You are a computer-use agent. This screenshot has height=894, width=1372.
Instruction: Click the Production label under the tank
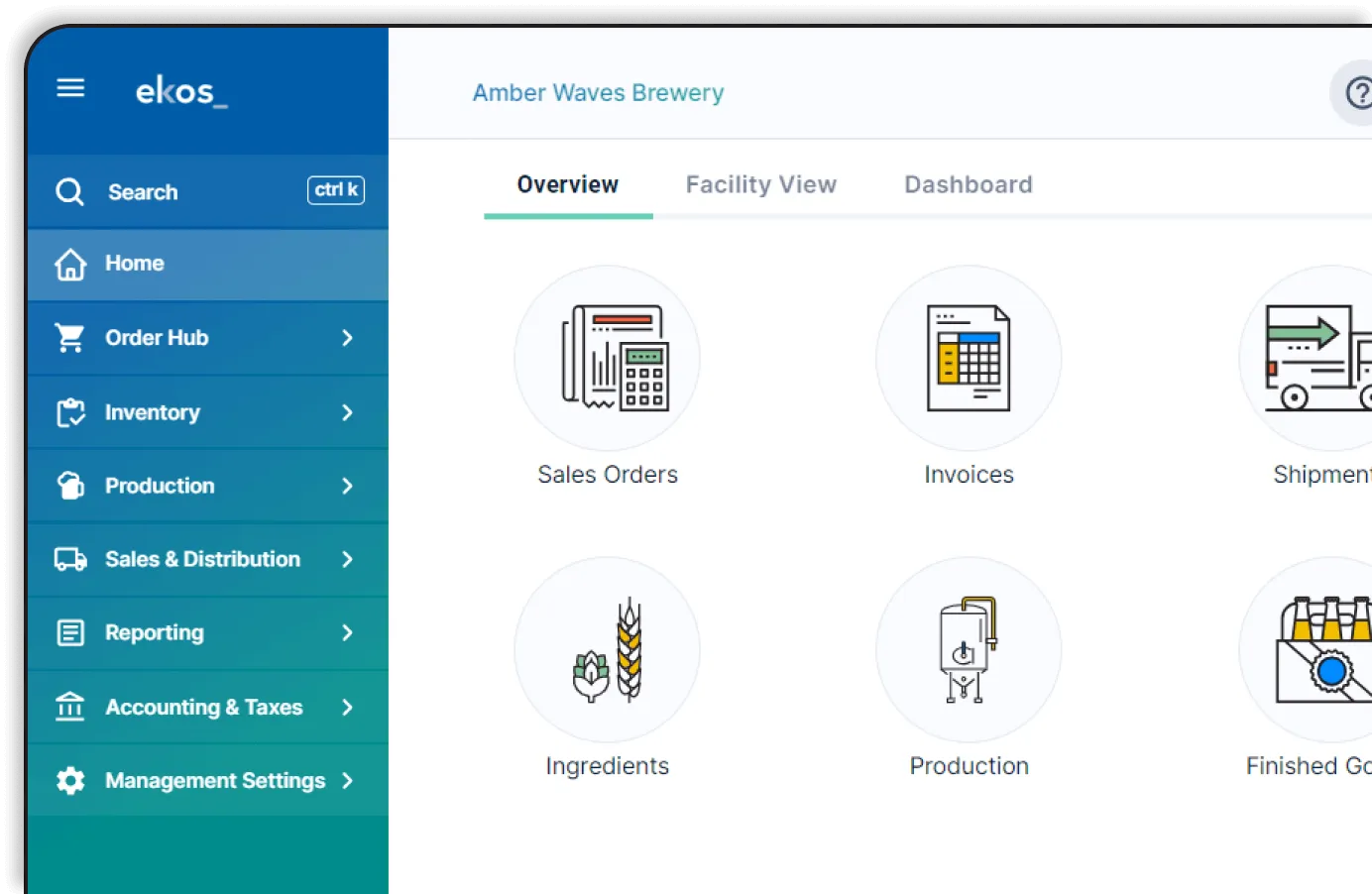coord(969,766)
